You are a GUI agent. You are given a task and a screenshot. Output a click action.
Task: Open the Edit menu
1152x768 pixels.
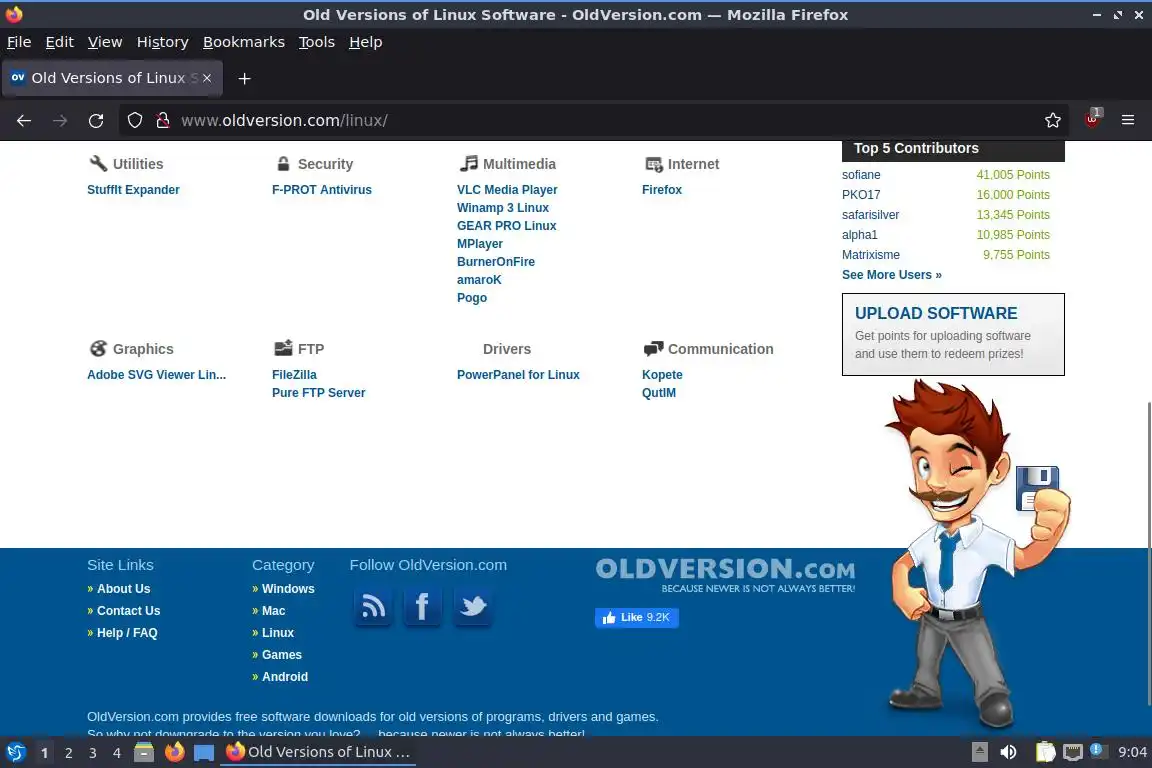tap(60, 42)
